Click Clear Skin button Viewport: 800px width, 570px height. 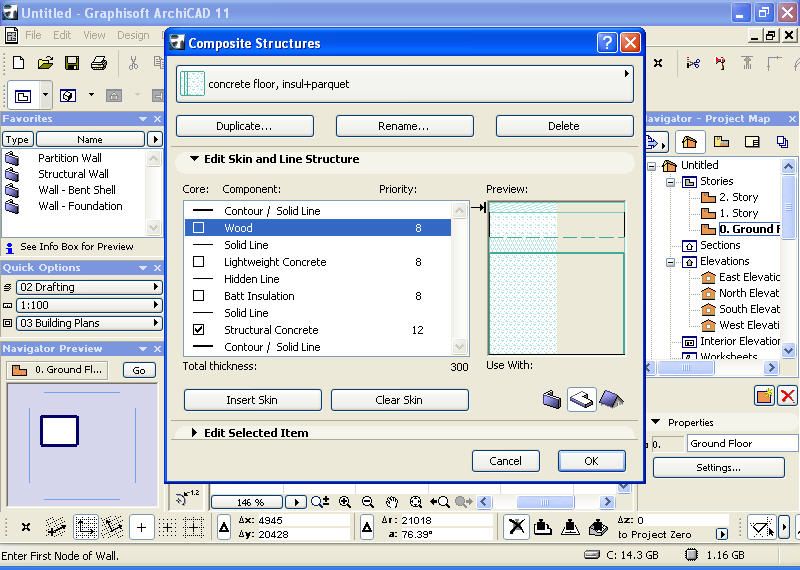click(399, 400)
